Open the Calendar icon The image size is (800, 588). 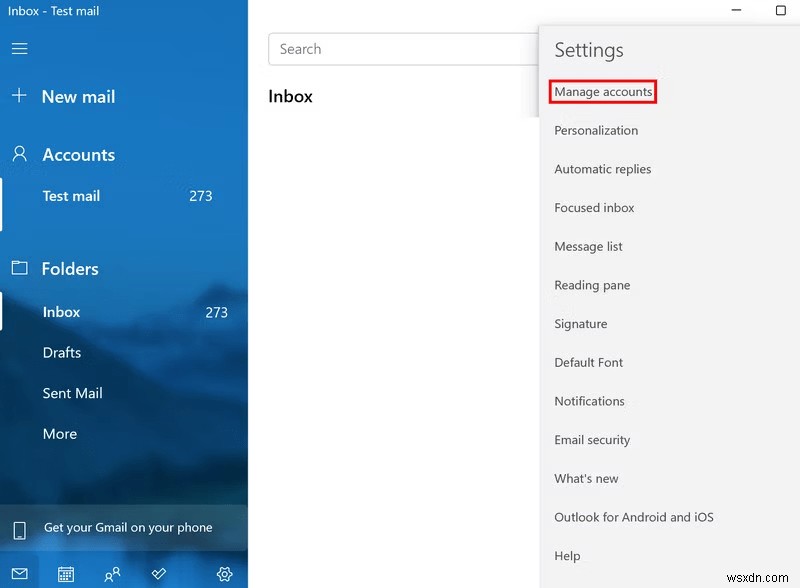(x=65, y=573)
